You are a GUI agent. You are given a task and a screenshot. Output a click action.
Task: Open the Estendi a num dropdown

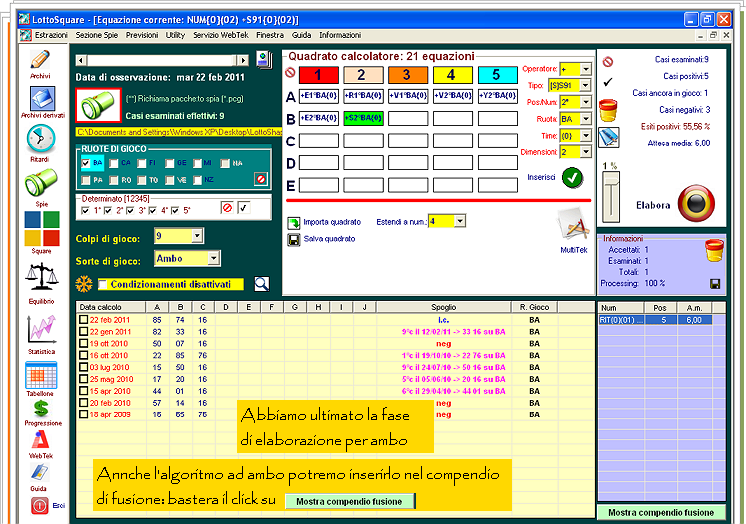pos(460,221)
